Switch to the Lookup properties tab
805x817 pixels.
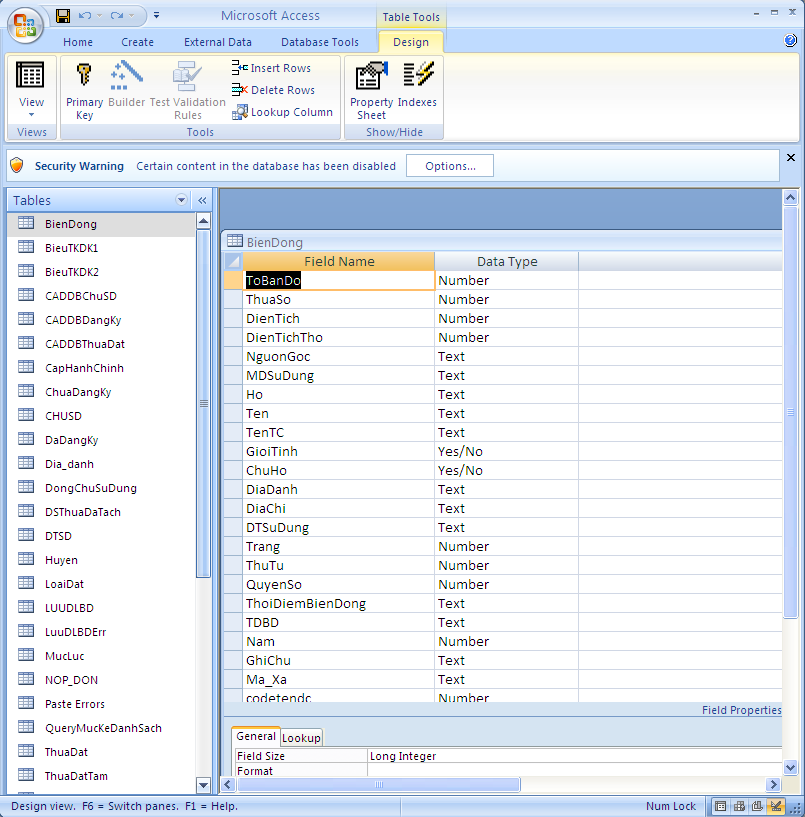click(301, 737)
